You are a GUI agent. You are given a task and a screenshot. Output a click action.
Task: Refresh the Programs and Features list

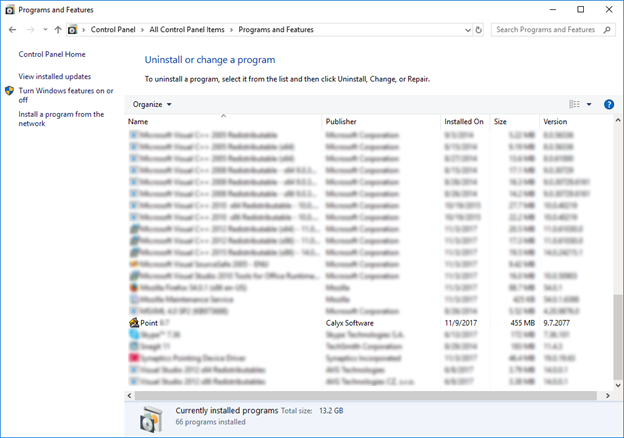(x=478, y=30)
